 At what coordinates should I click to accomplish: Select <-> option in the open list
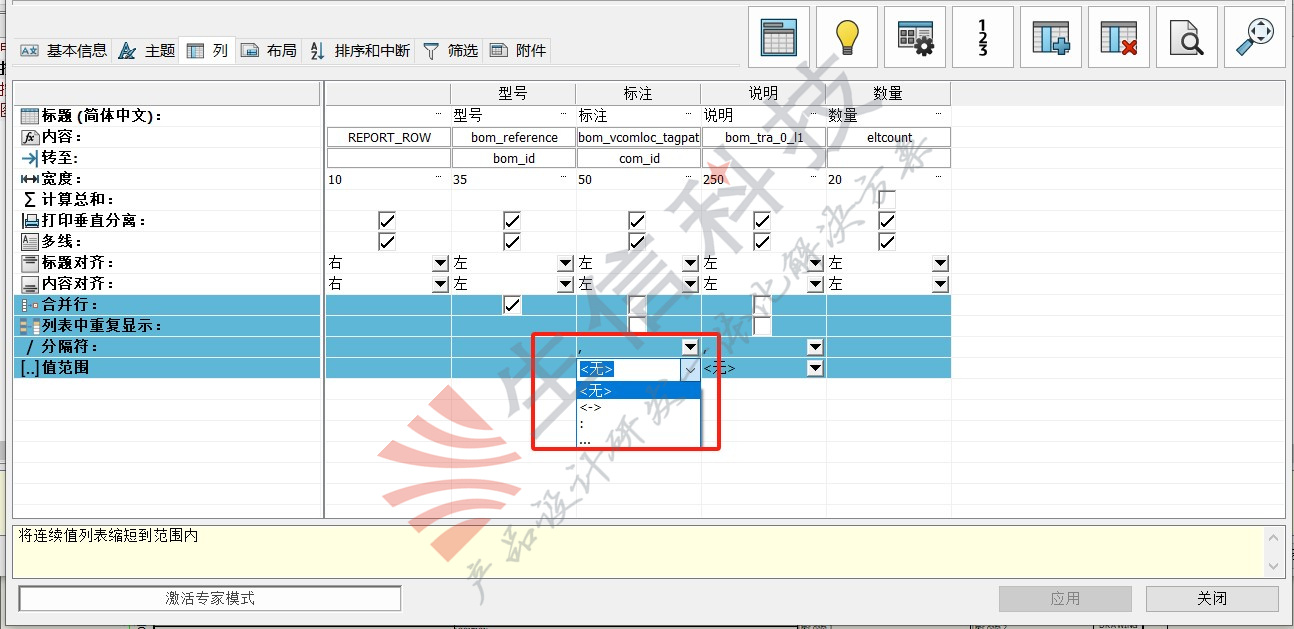point(639,407)
